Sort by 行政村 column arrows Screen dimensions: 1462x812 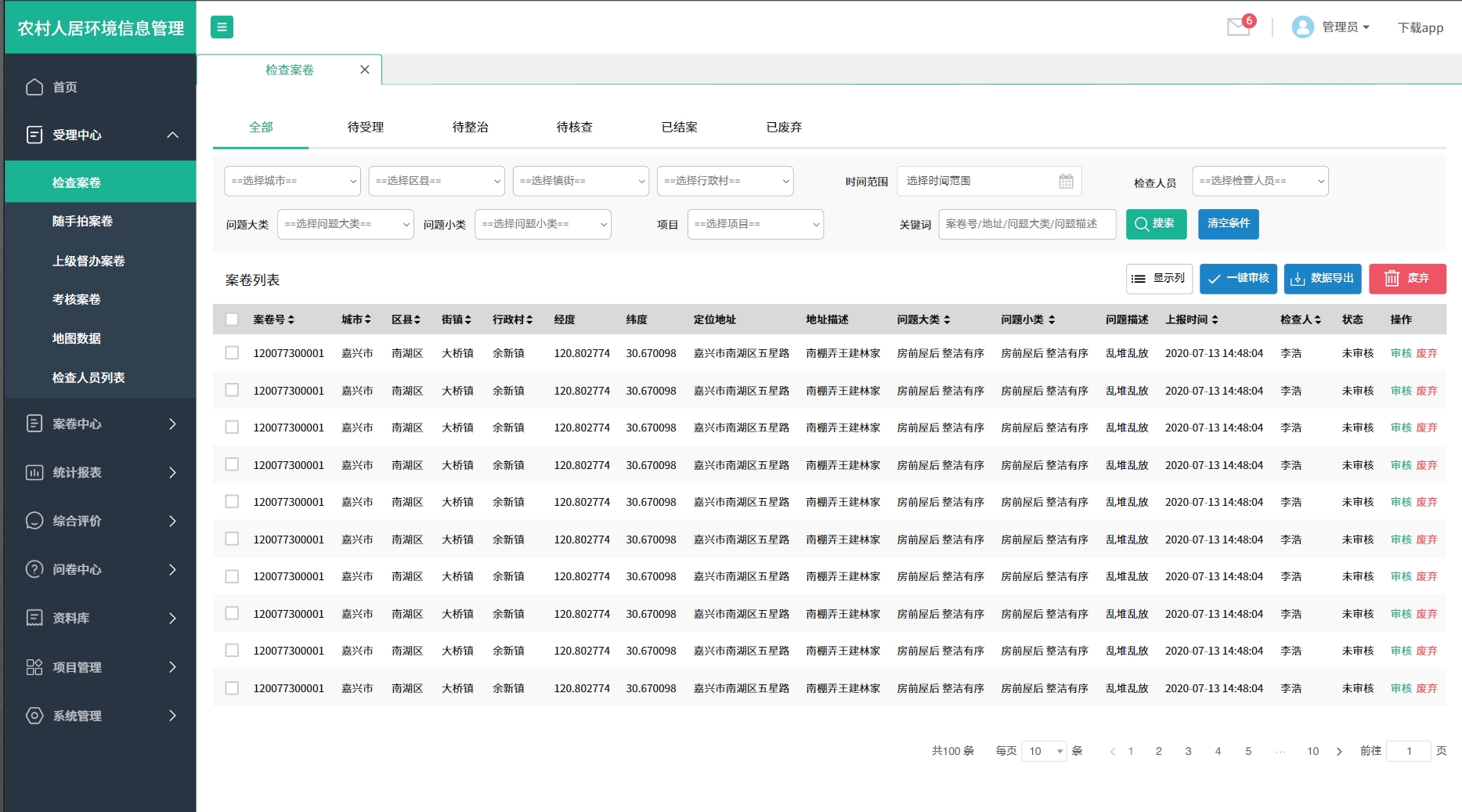click(x=529, y=319)
